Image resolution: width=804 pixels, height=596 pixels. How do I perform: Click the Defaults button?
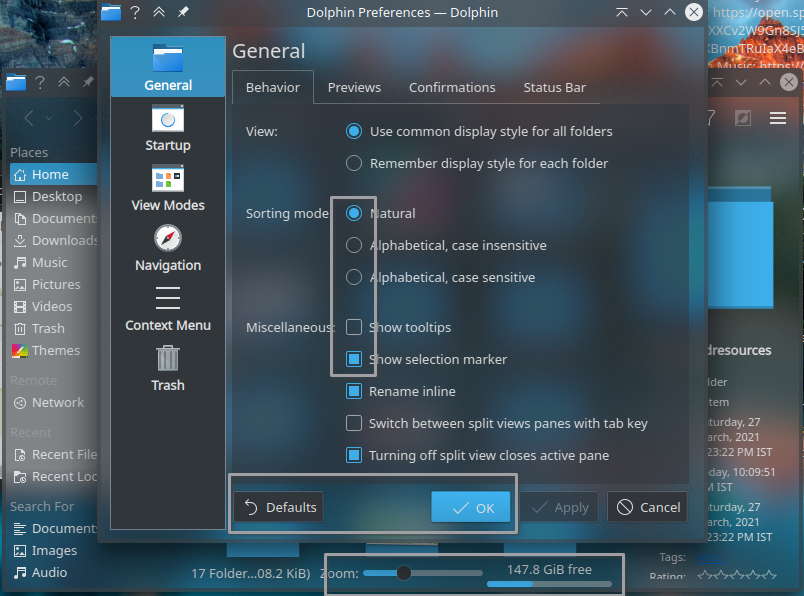coord(278,507)
